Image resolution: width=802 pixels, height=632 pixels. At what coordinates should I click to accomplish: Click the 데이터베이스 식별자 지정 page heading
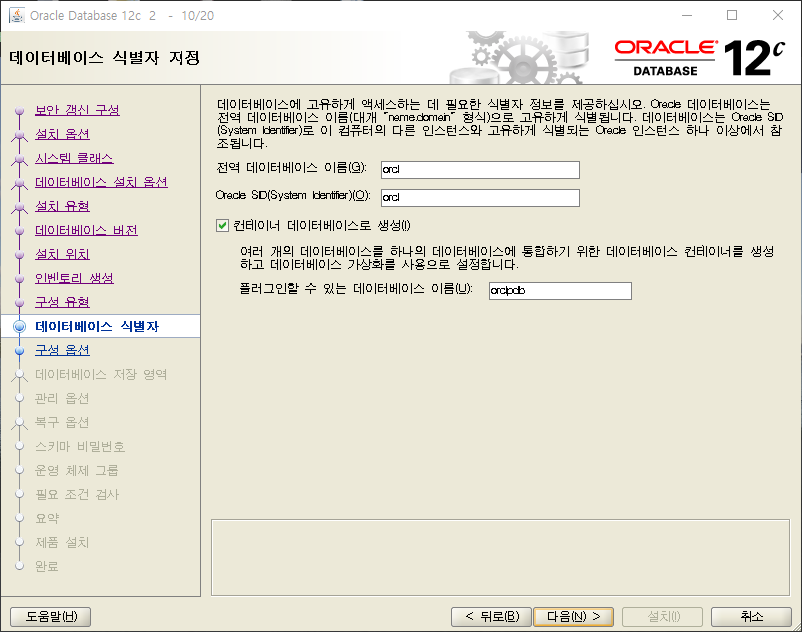coord(104,58)
